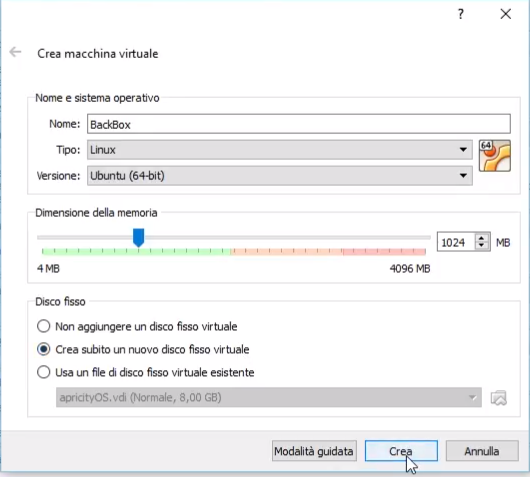Click the Nome field containing BackBox

click(x=299, y=124)
